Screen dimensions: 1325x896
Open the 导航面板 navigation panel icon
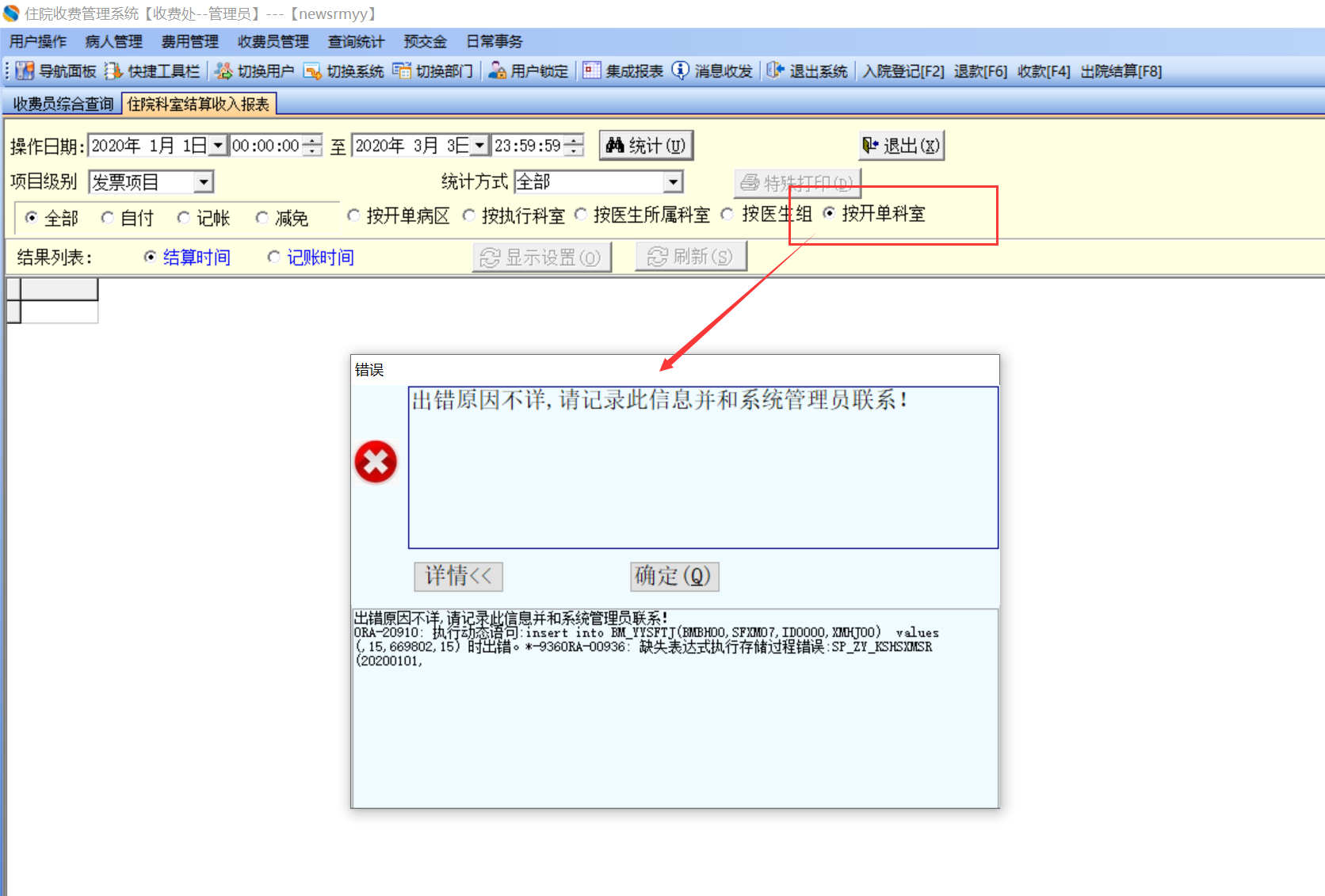pos(25,71)
